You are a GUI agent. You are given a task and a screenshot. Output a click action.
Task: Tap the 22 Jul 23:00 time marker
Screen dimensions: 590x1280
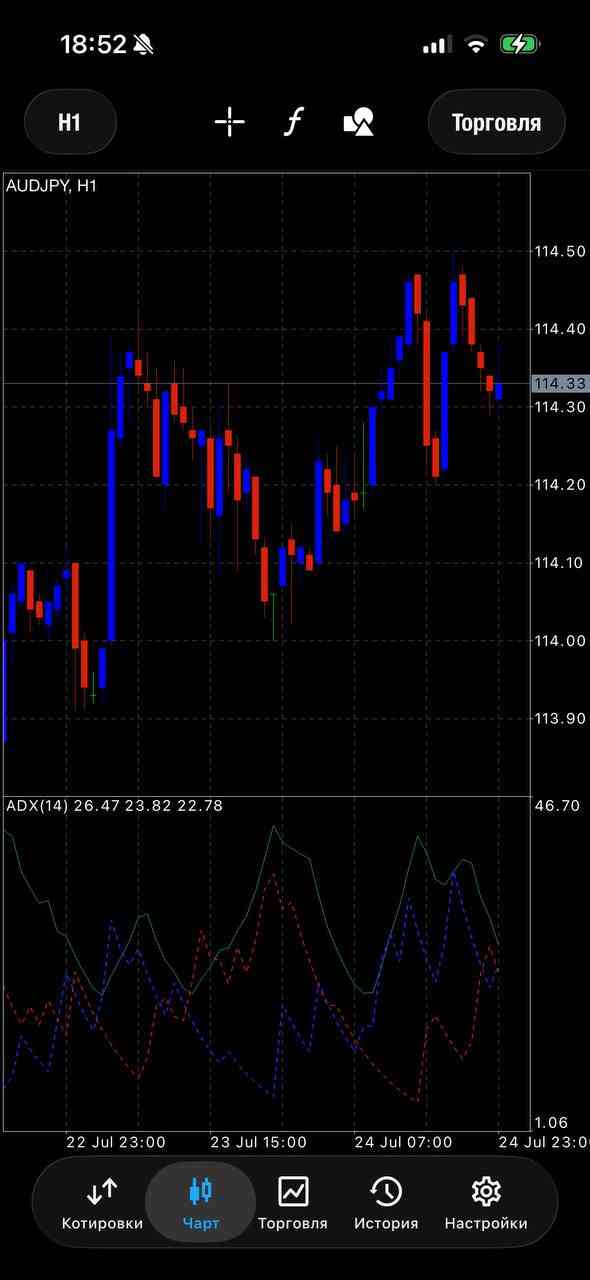tap(116, 1142)
